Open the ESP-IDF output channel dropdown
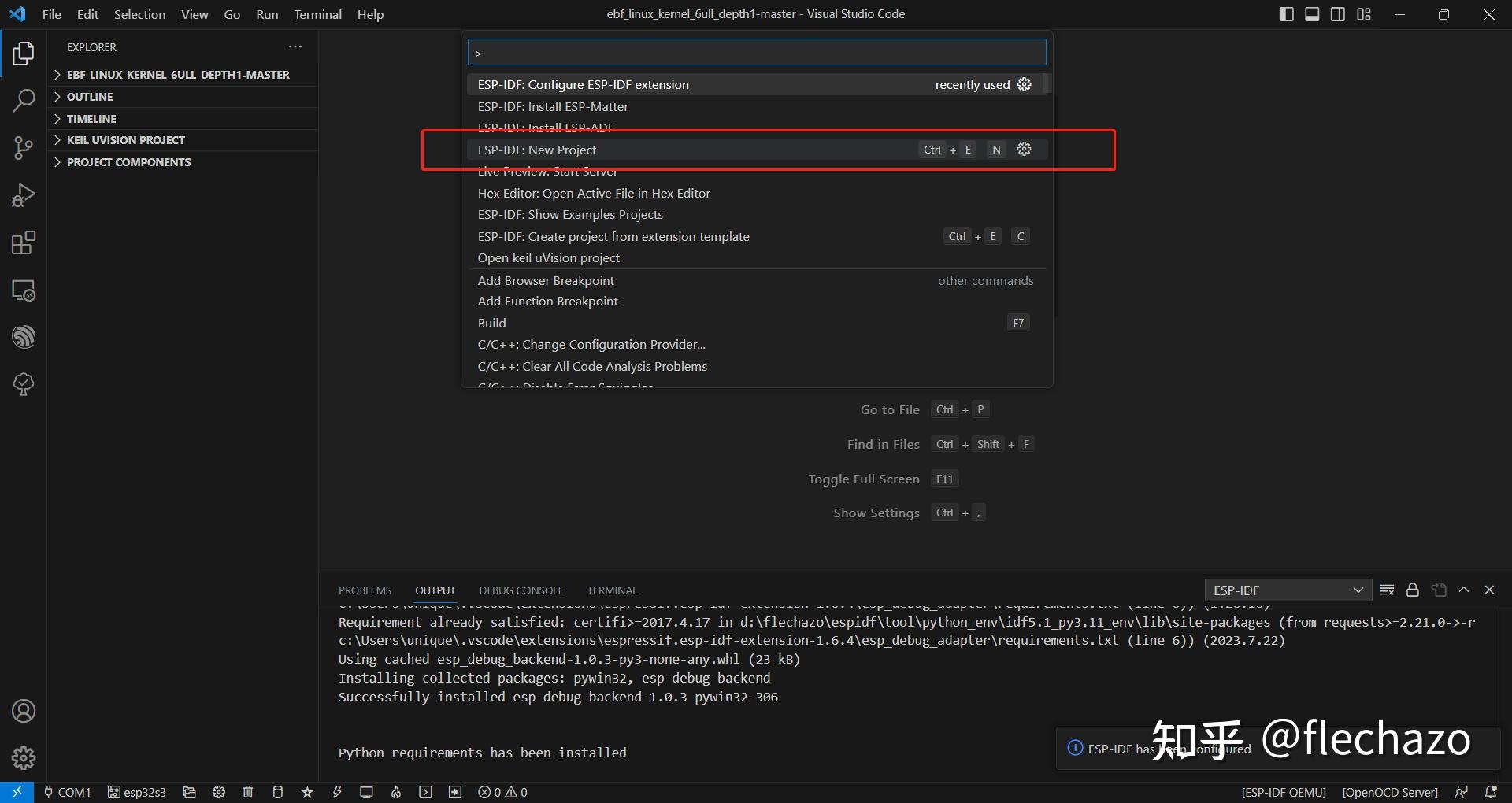The width and height of the screenshot is (1512, 803). tap(1288, 590)
